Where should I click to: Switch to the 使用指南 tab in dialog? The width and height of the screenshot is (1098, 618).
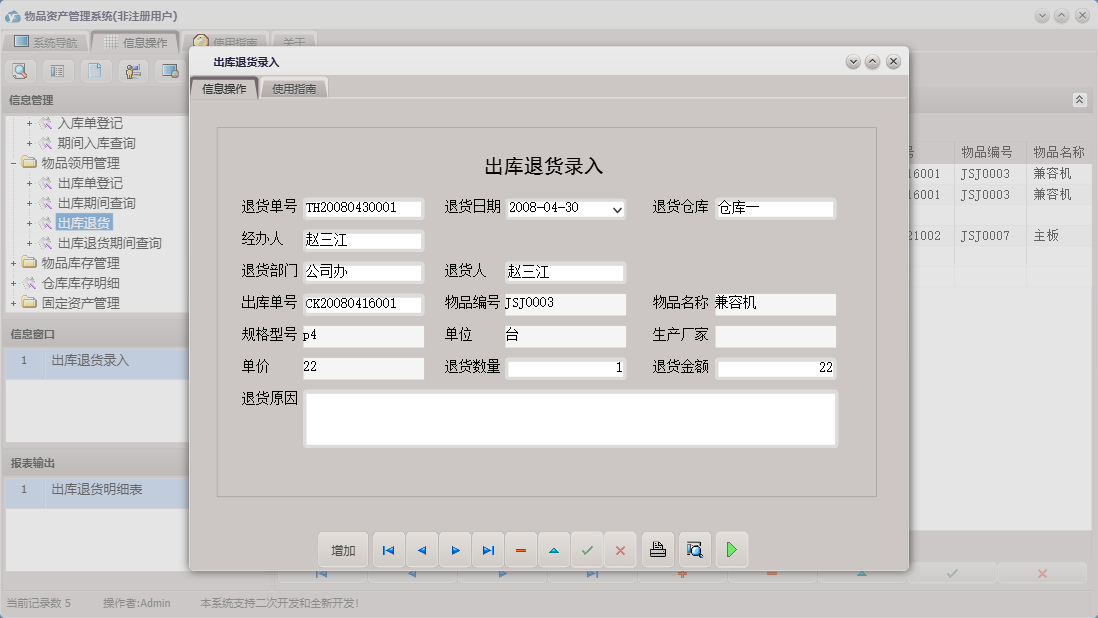pyautogui.click(x=293, y=87)
